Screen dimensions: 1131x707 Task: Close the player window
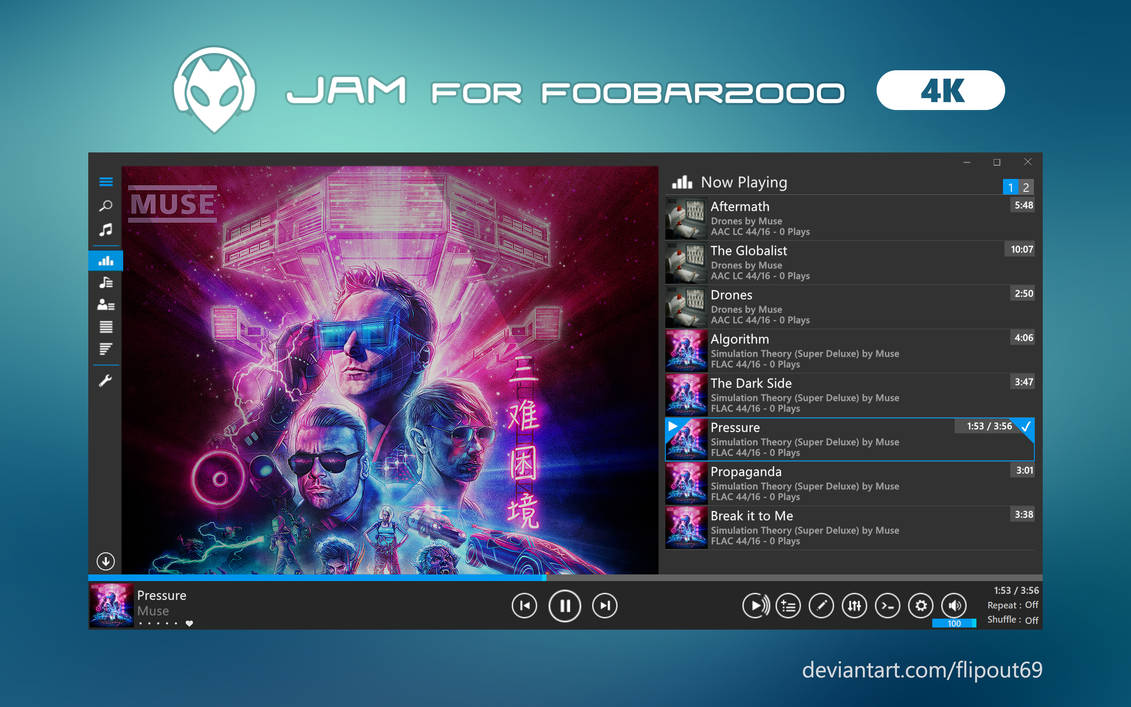(x=1027, y=162)
